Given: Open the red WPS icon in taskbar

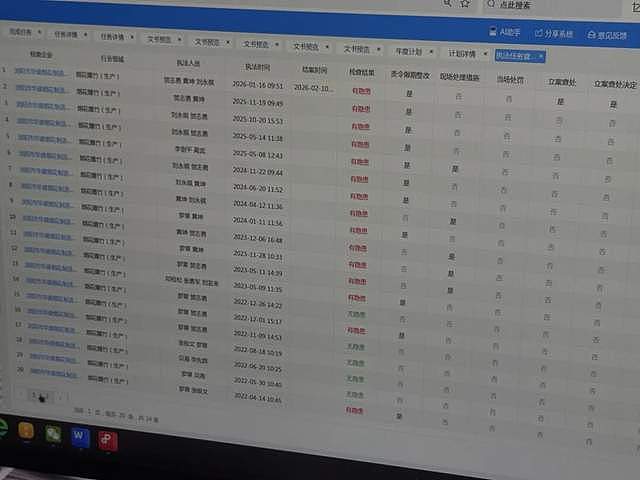Looking at the screenshot, I should point(108,440).
